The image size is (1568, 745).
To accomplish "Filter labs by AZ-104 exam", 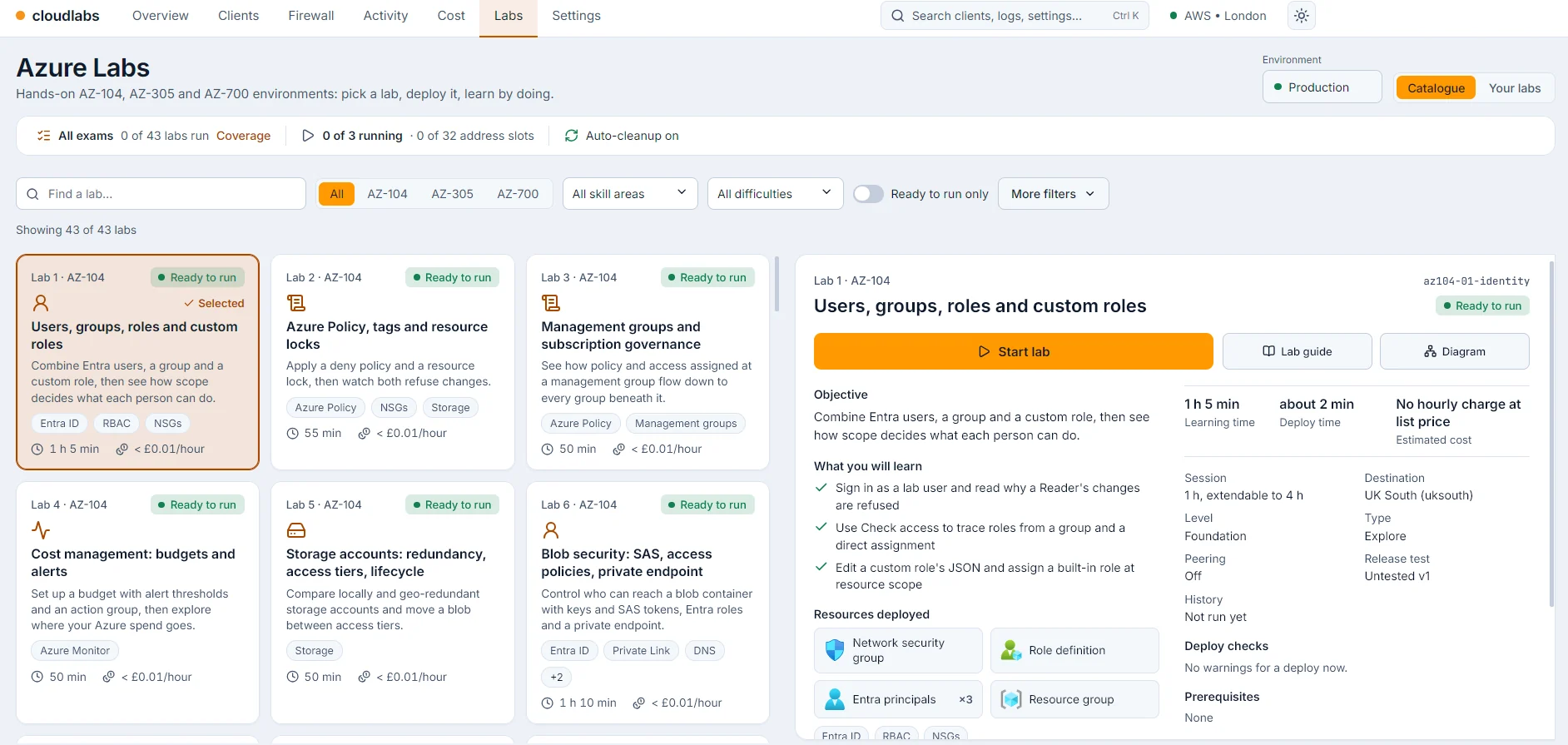I will 387,194.
